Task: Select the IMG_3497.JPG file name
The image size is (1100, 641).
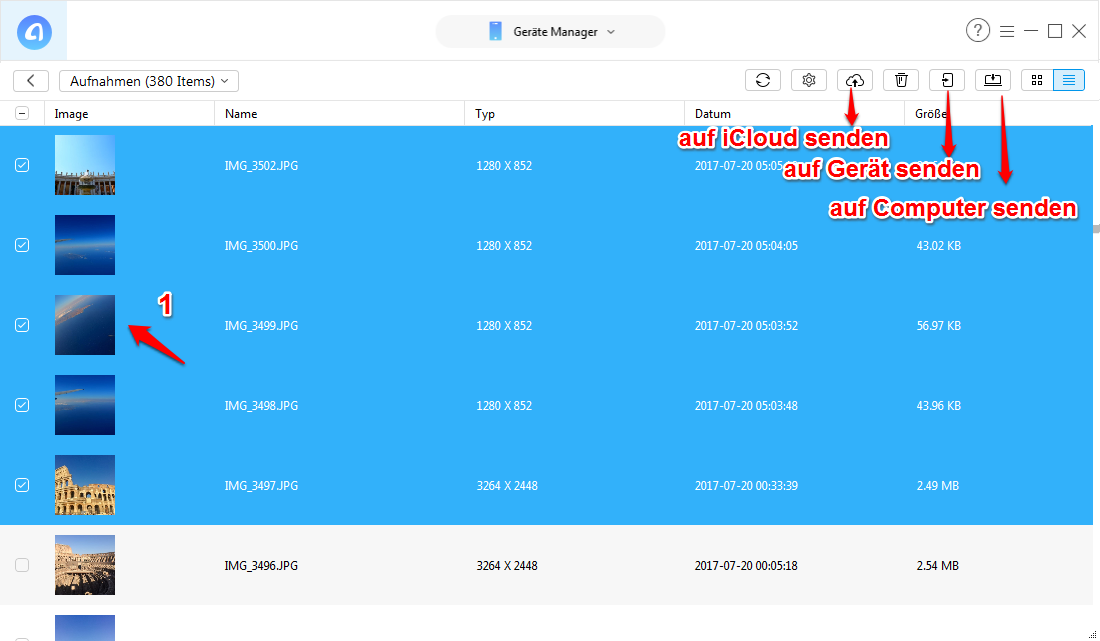Action: pos(261,485)
